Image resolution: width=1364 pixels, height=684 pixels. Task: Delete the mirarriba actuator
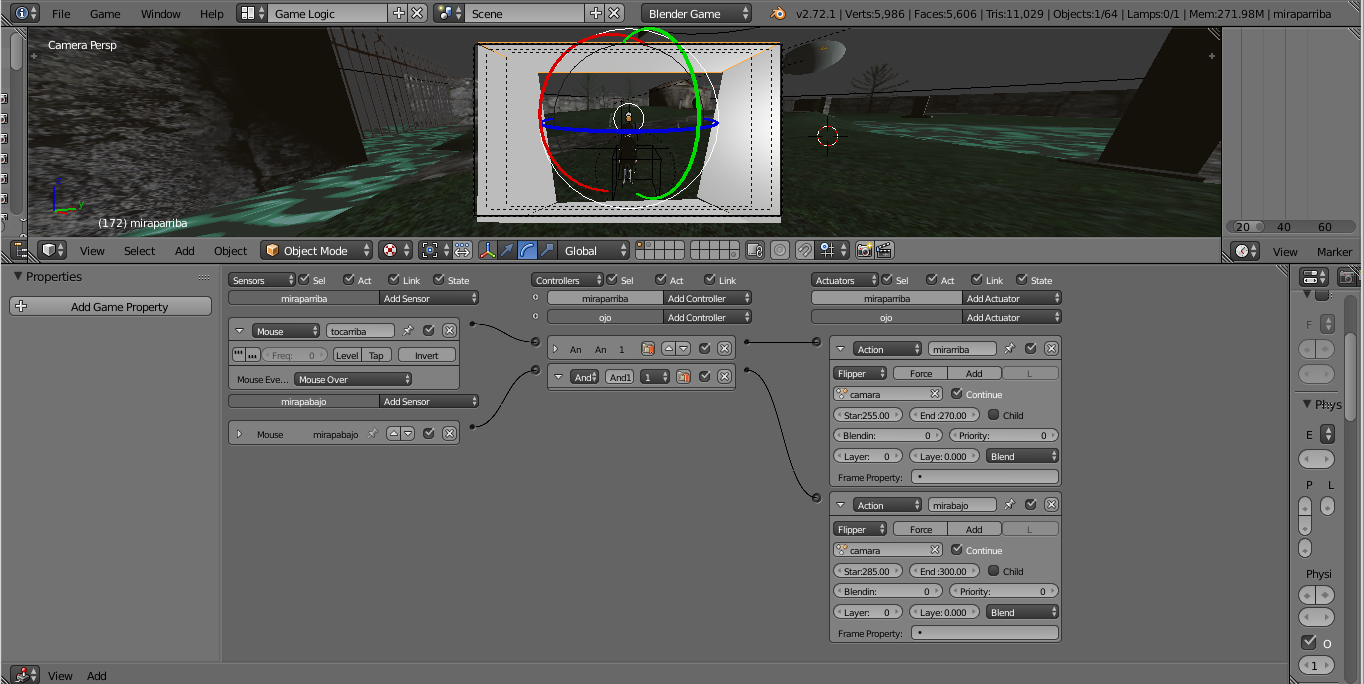click(1051, 349)
